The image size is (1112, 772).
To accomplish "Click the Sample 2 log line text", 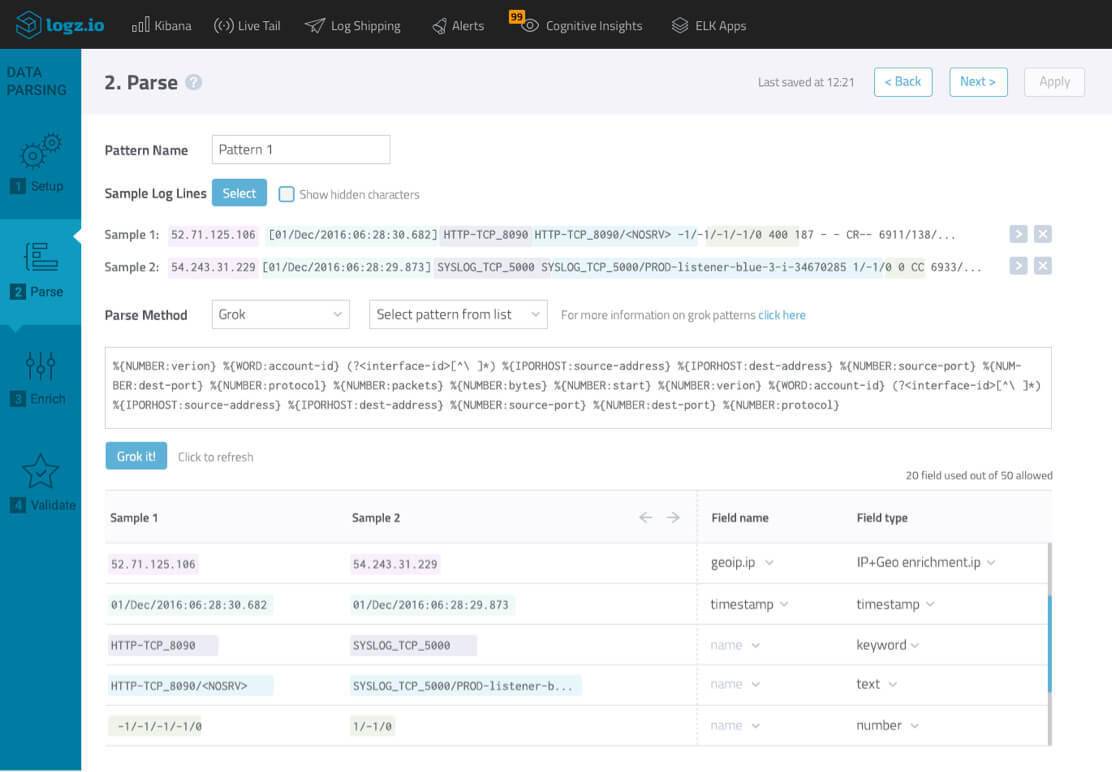I will click(575, 267).
